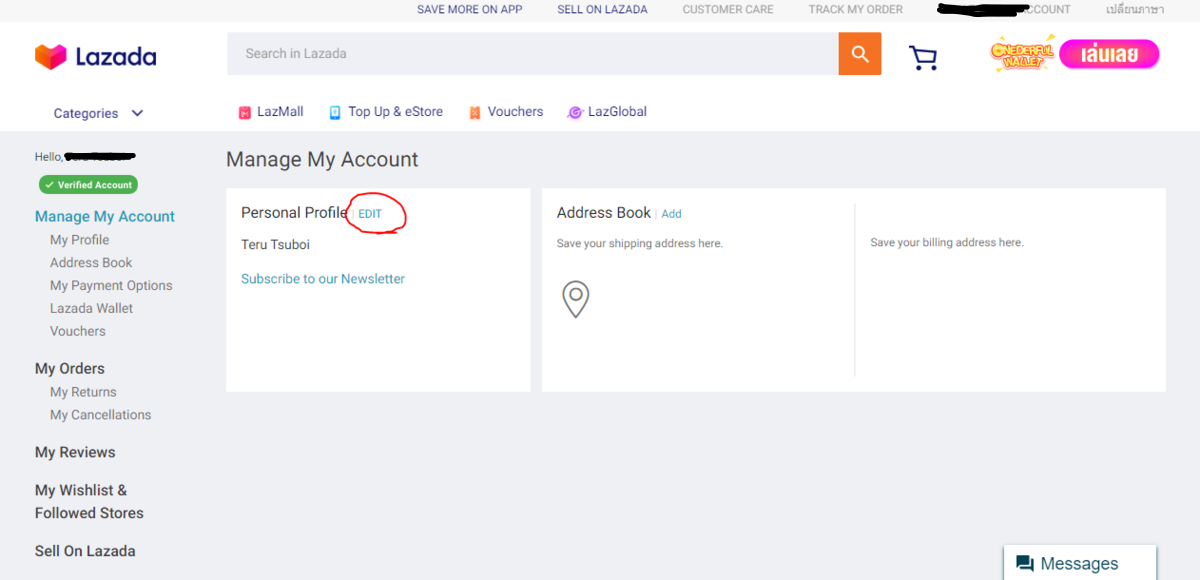The height and width of the screenshot is (580, 1200).
Task: Click the pink Thai play-now button
Action: [x=1109, y=54]
